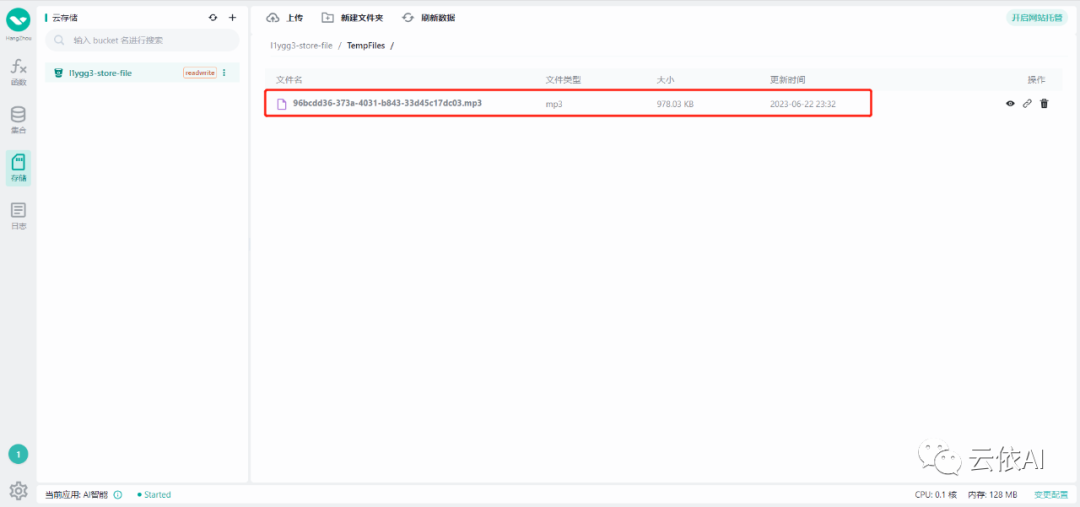
Task: Click TempFiles in the breadcrumb path
Action: 366,45
